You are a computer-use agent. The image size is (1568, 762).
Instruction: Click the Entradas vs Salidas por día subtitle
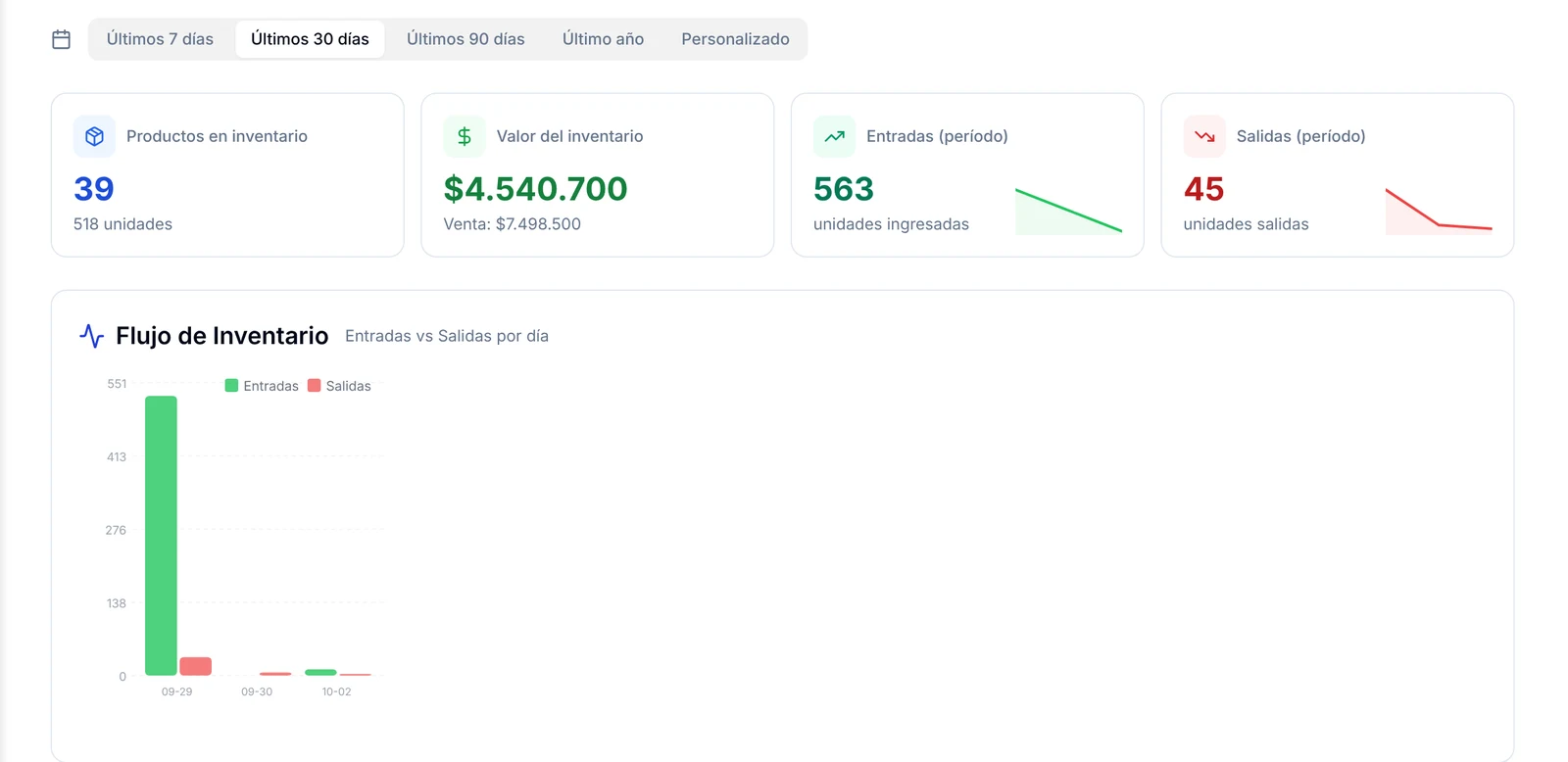coord(447,336)
